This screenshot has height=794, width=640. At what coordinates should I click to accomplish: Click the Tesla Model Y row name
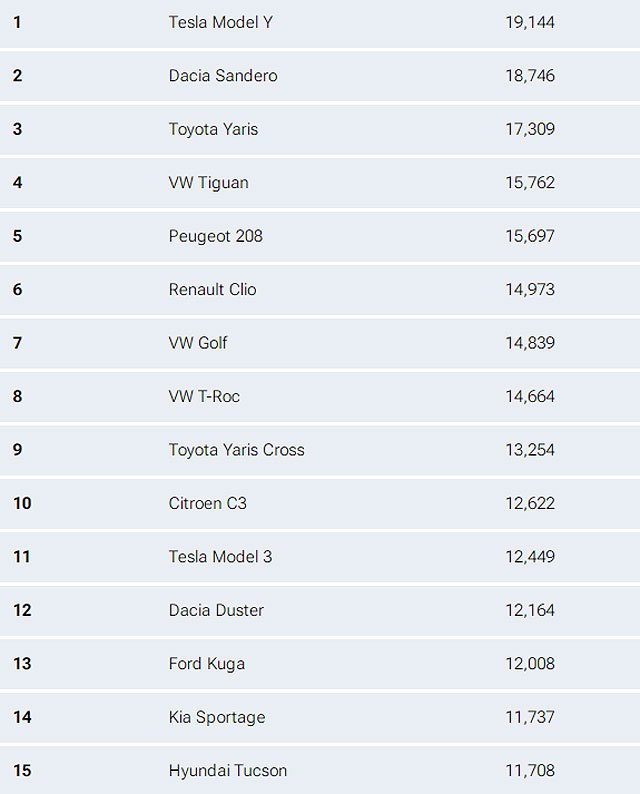(x=220, y=22)
